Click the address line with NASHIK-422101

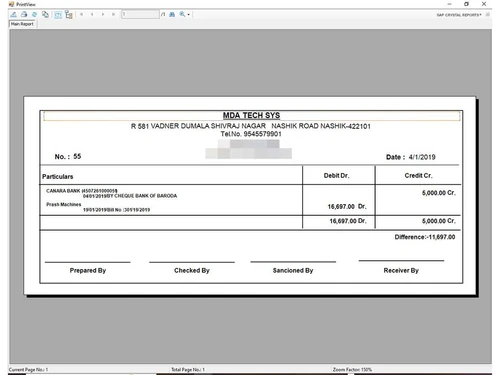coord(251,126)
